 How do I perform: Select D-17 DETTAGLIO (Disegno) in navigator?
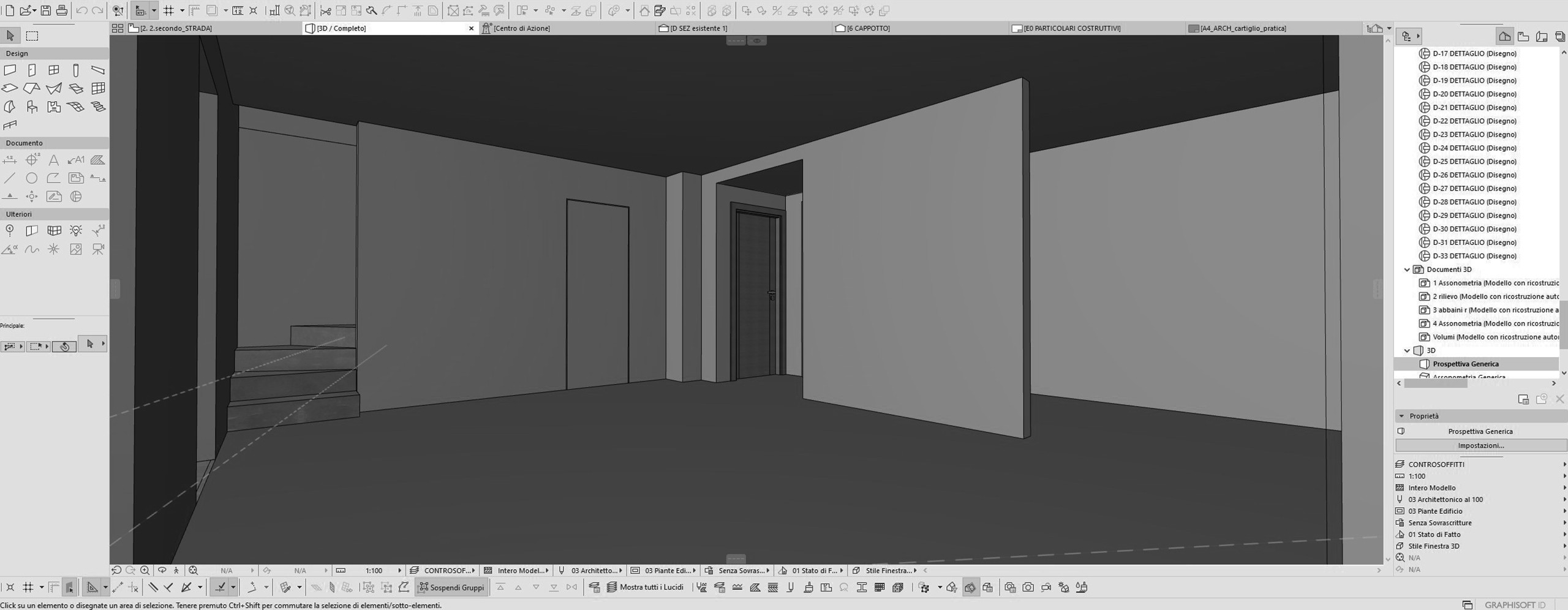pos(1474,53)
